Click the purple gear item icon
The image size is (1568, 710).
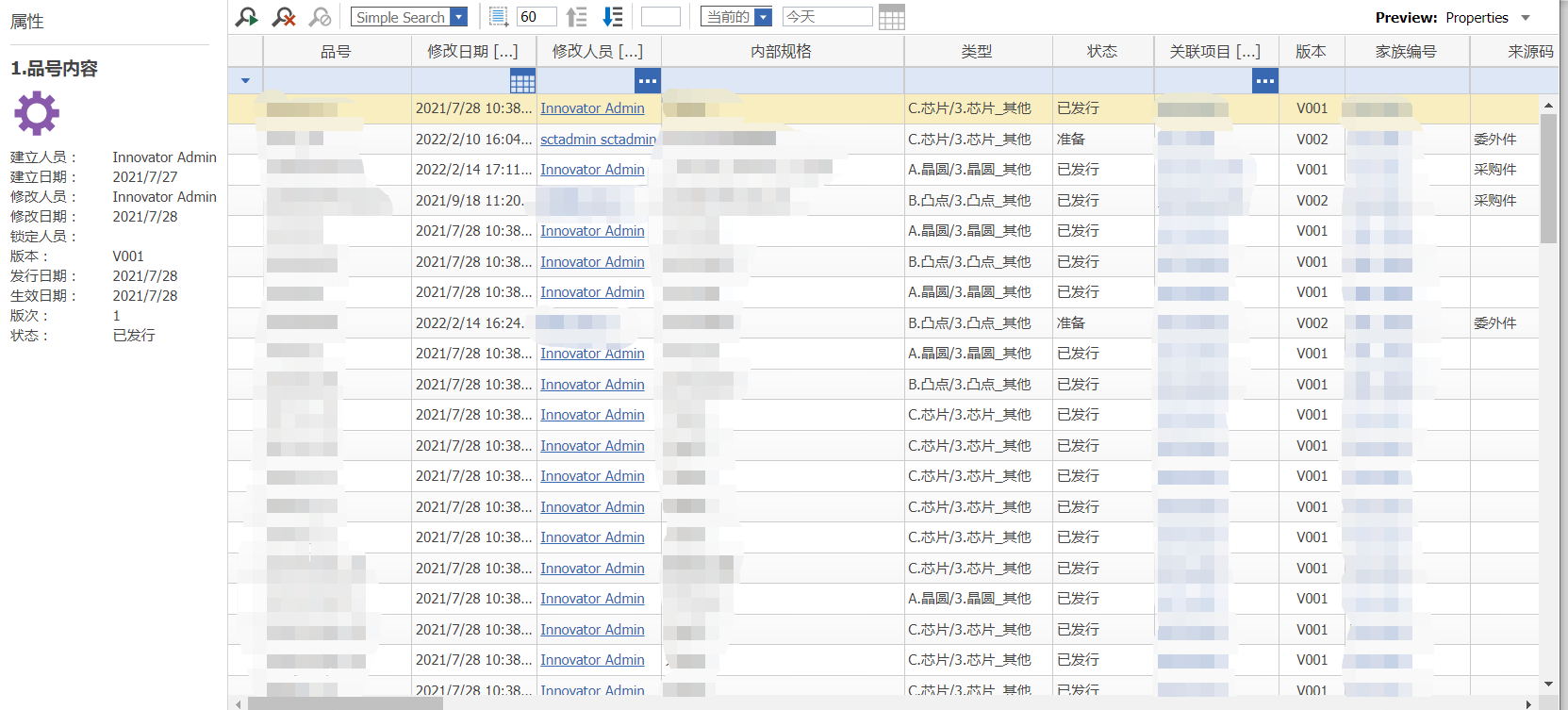pyautogui.click(x=37, y=114)
